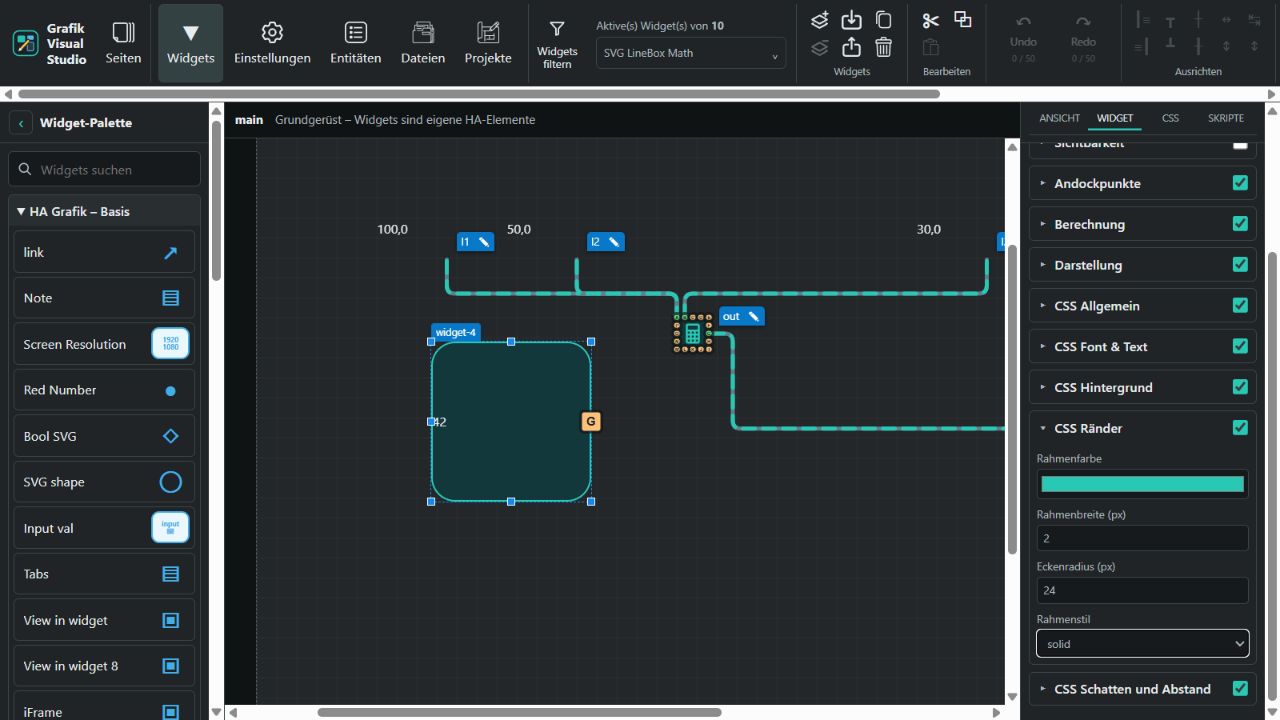1280x720 pixels.
Task: Open the active widget dropdown SVG LineBox Math
Action: 691,53
